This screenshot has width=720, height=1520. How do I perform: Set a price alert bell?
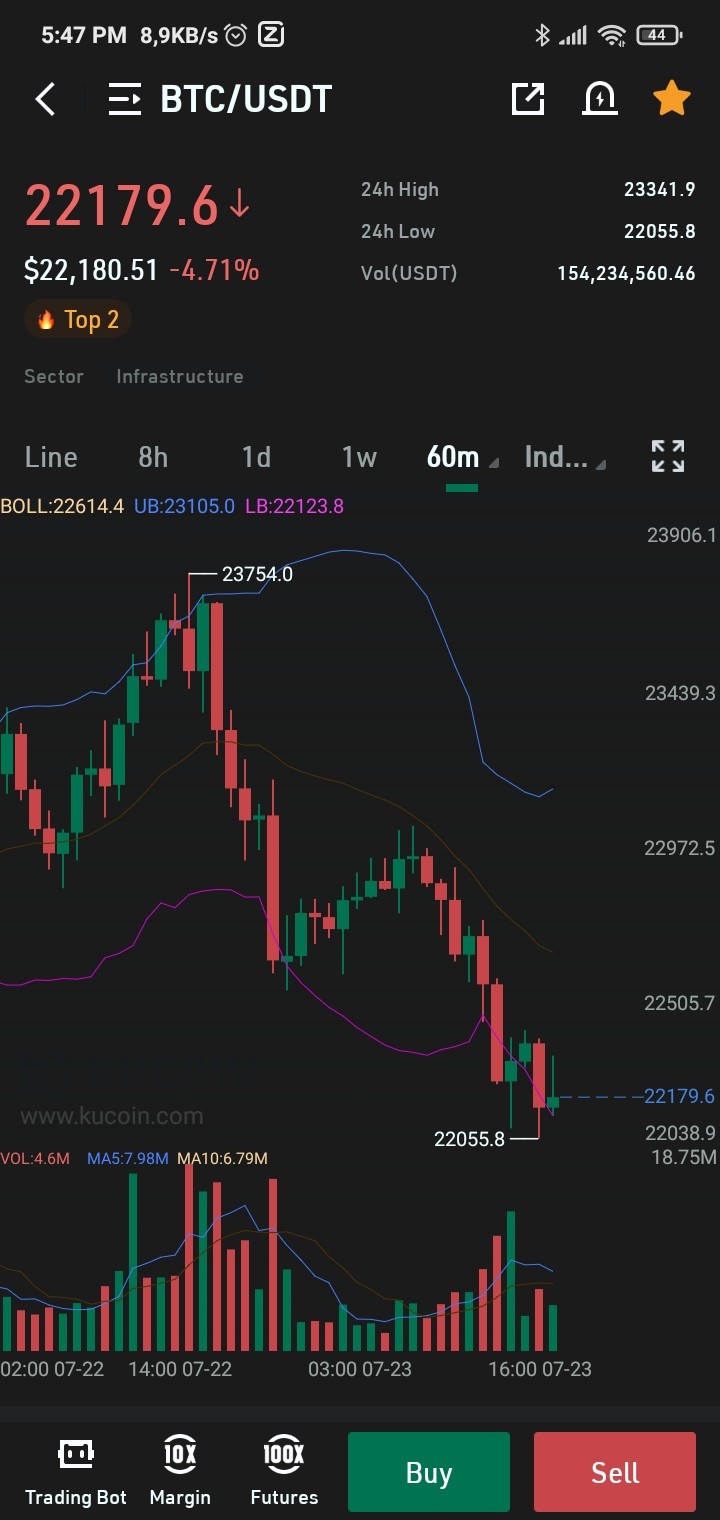pyautogui.click(x=600, y=98)
